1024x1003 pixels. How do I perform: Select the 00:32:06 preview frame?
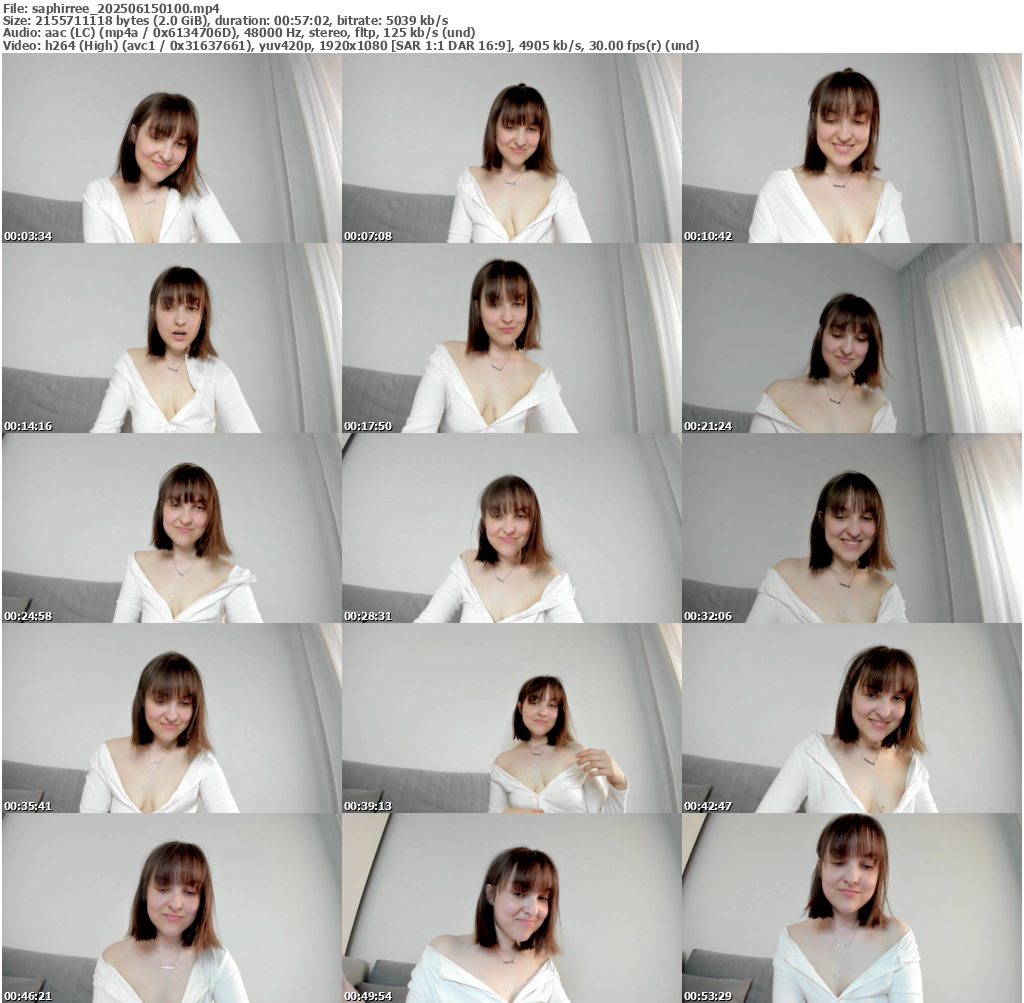(x=852, y=528)
